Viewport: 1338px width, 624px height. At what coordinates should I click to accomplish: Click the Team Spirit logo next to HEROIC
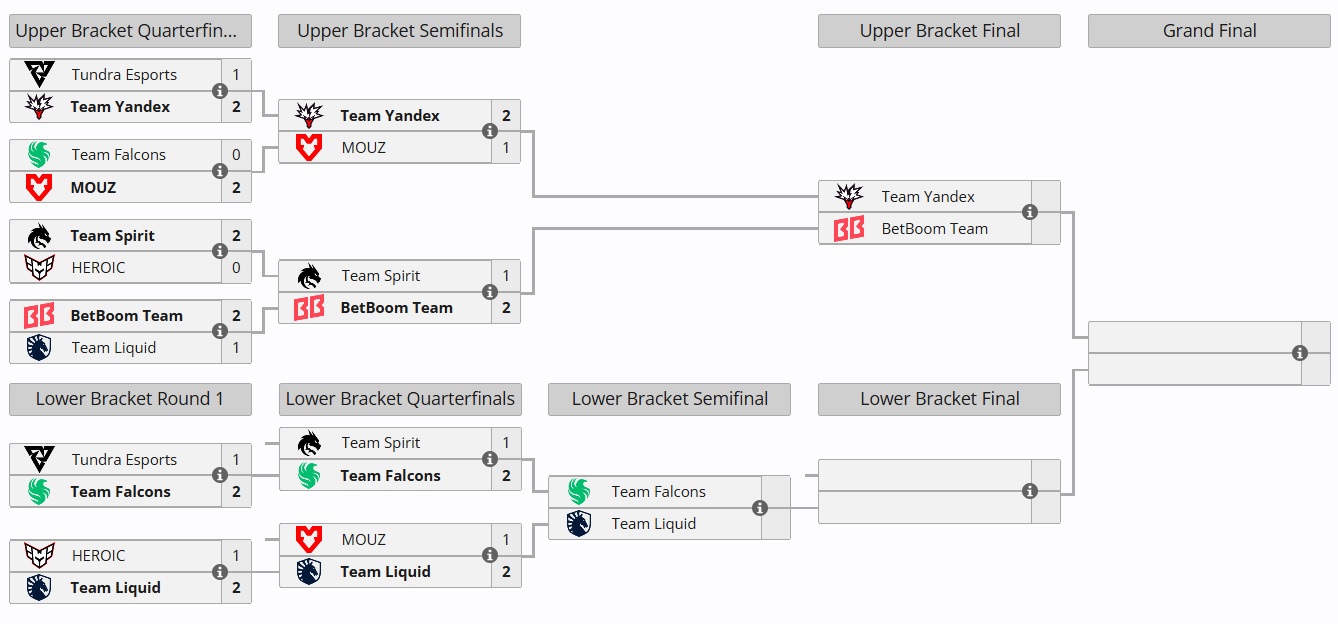[38, 235]
